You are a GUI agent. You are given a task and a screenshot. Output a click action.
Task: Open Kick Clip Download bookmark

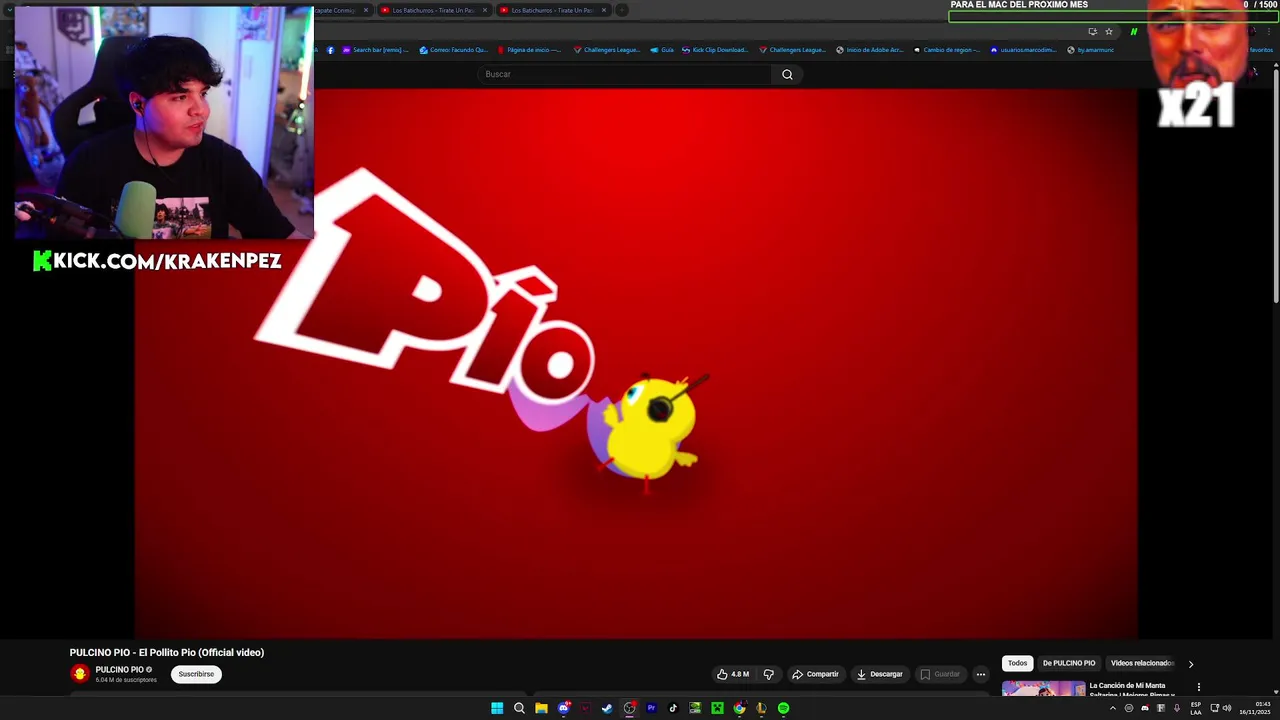pyautogui.click(x=715, y=50)
